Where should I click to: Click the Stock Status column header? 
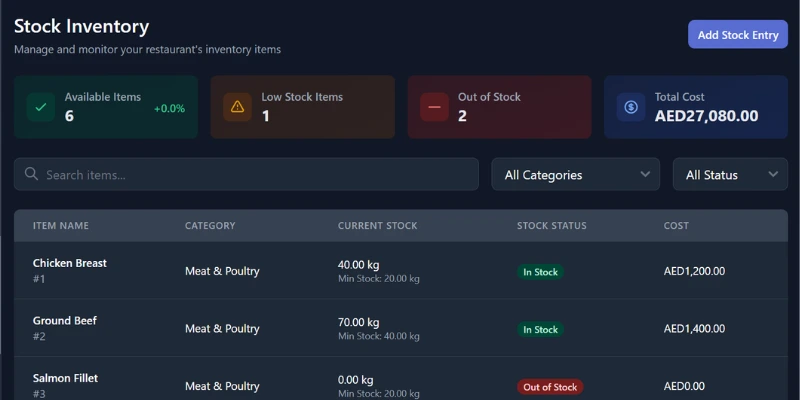click(551, 226)
